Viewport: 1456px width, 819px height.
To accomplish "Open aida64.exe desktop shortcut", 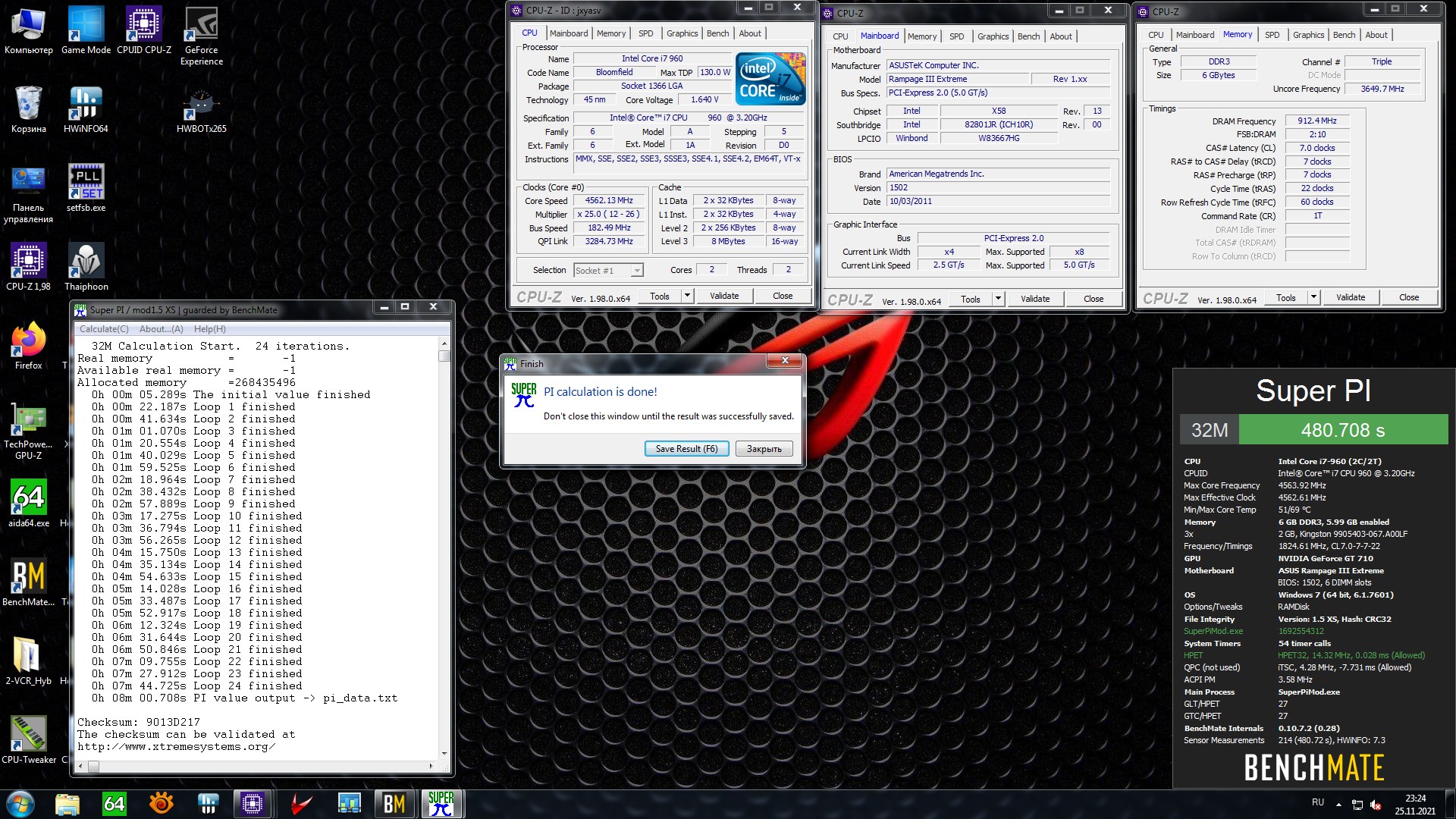I will pyautogui.click(x=29, y=504).
